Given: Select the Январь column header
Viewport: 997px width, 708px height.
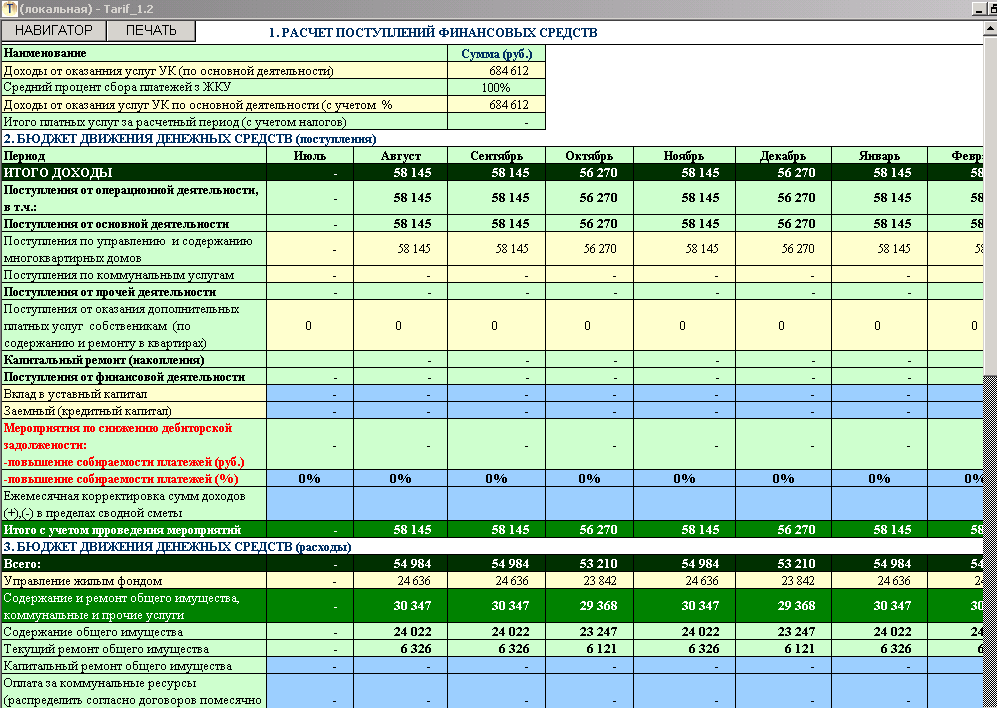Looking at the screenshot, I should tap(879, 155).
